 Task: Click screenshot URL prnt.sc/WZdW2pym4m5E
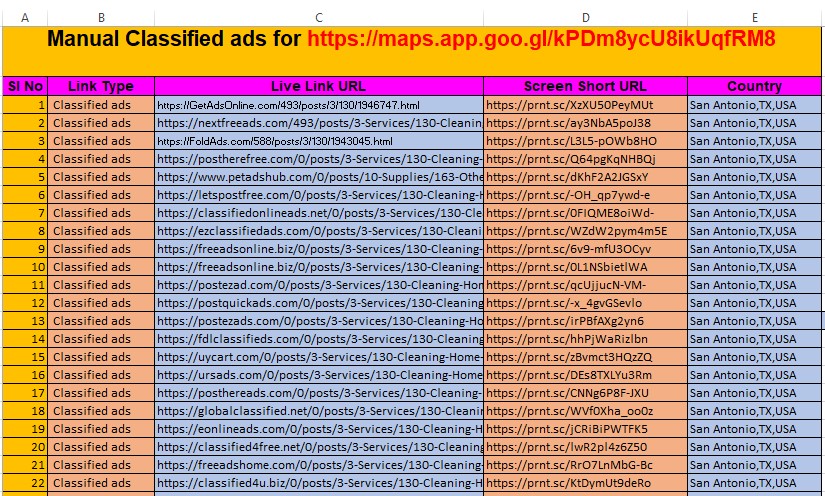(x=577, y=231)
